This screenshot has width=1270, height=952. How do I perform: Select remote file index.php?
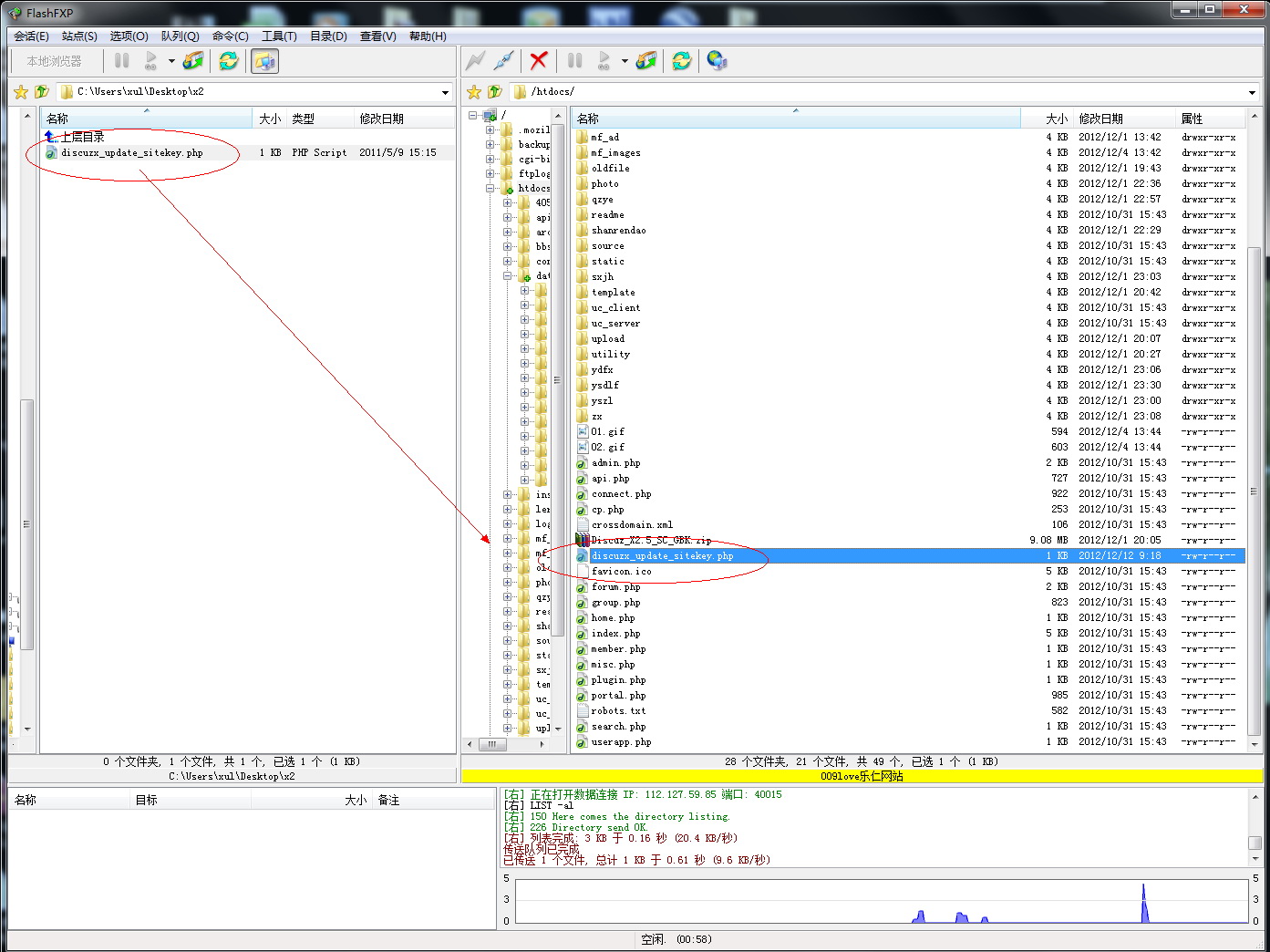615,634
